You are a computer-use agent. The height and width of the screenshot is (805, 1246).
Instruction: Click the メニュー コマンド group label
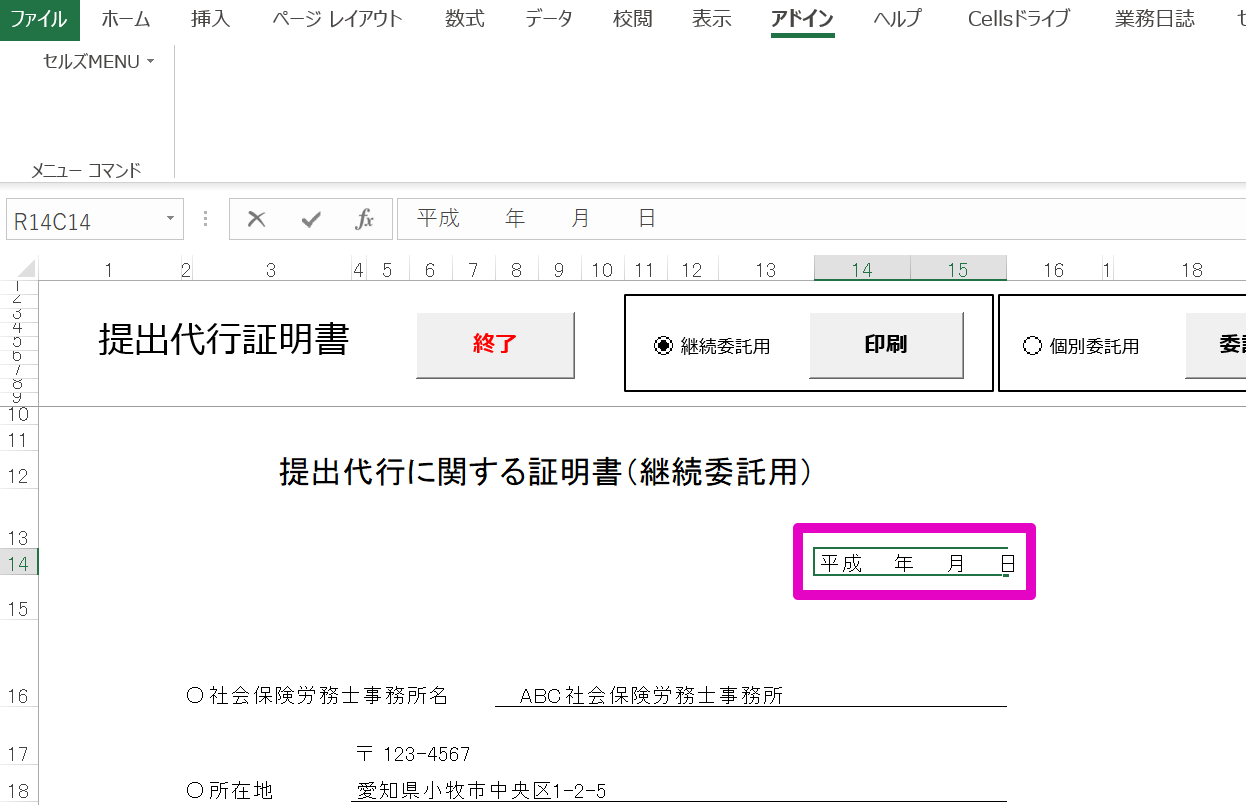click(86, 171)
